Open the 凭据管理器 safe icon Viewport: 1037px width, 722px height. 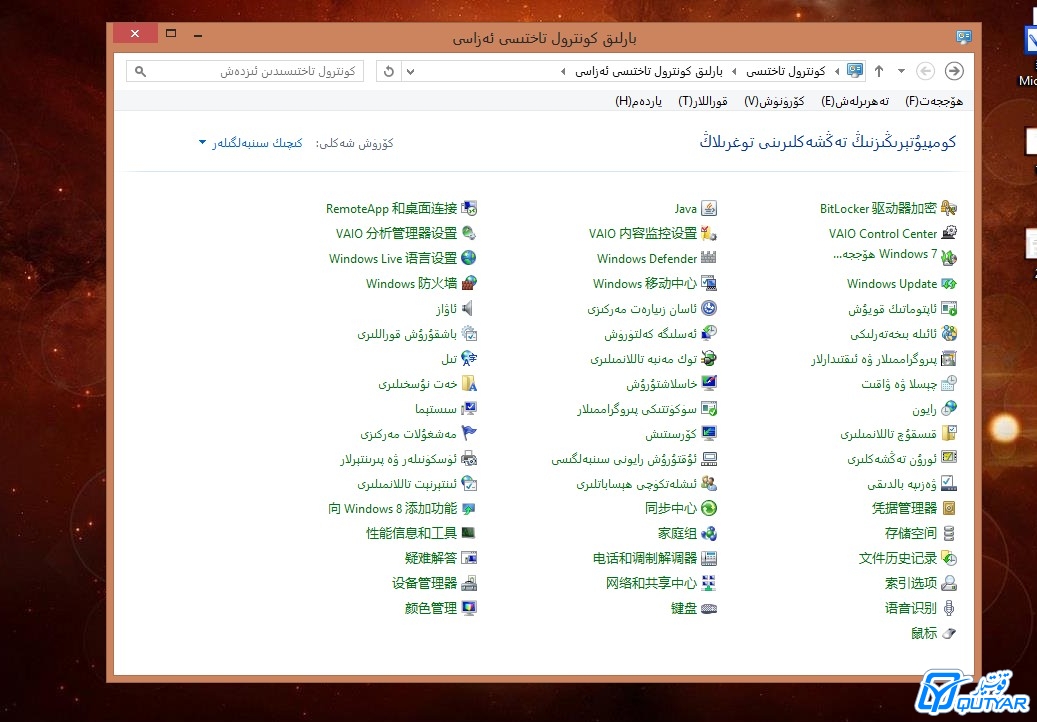[949, 508]
